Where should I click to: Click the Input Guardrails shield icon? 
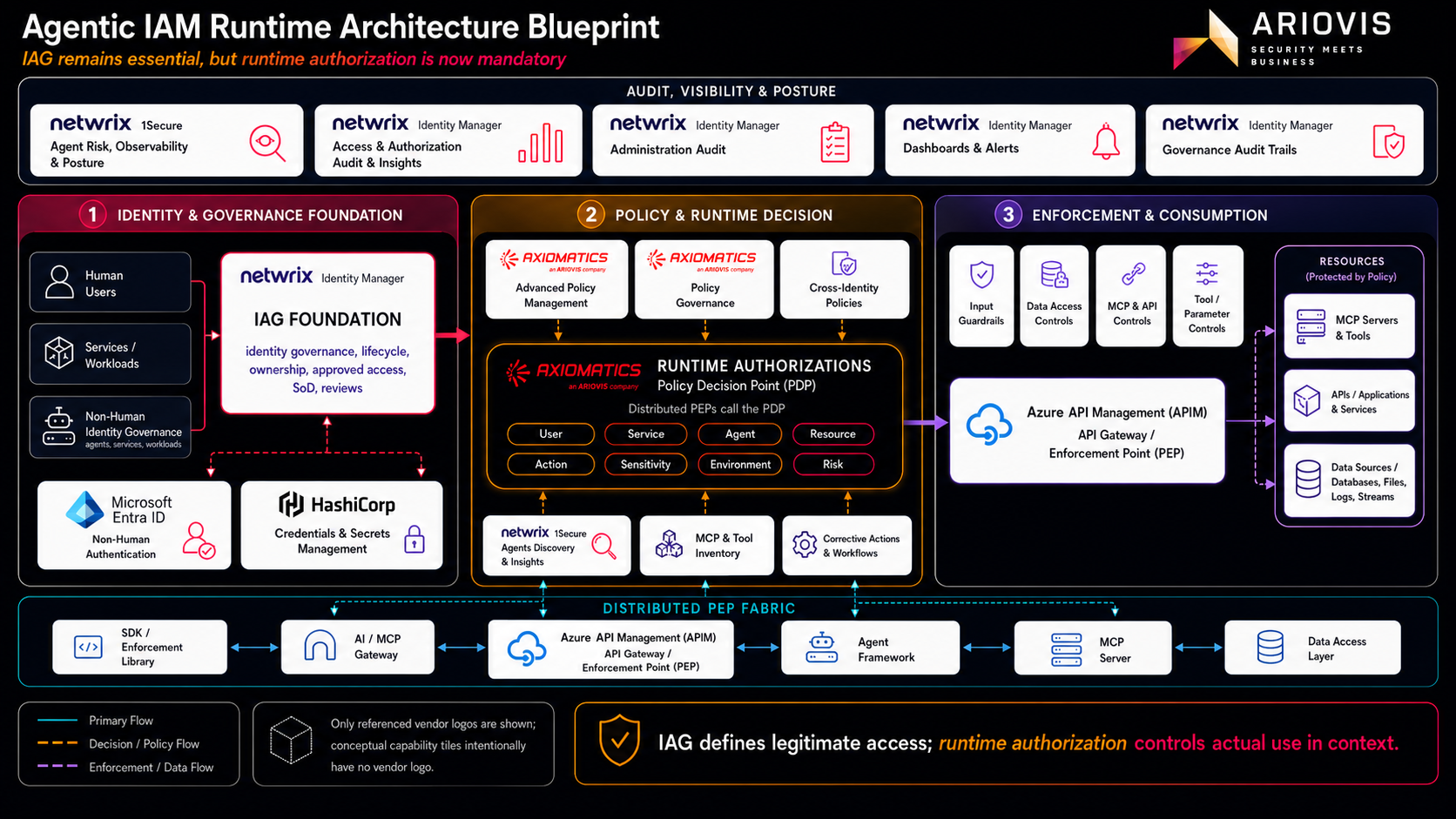tap(981, 275)
